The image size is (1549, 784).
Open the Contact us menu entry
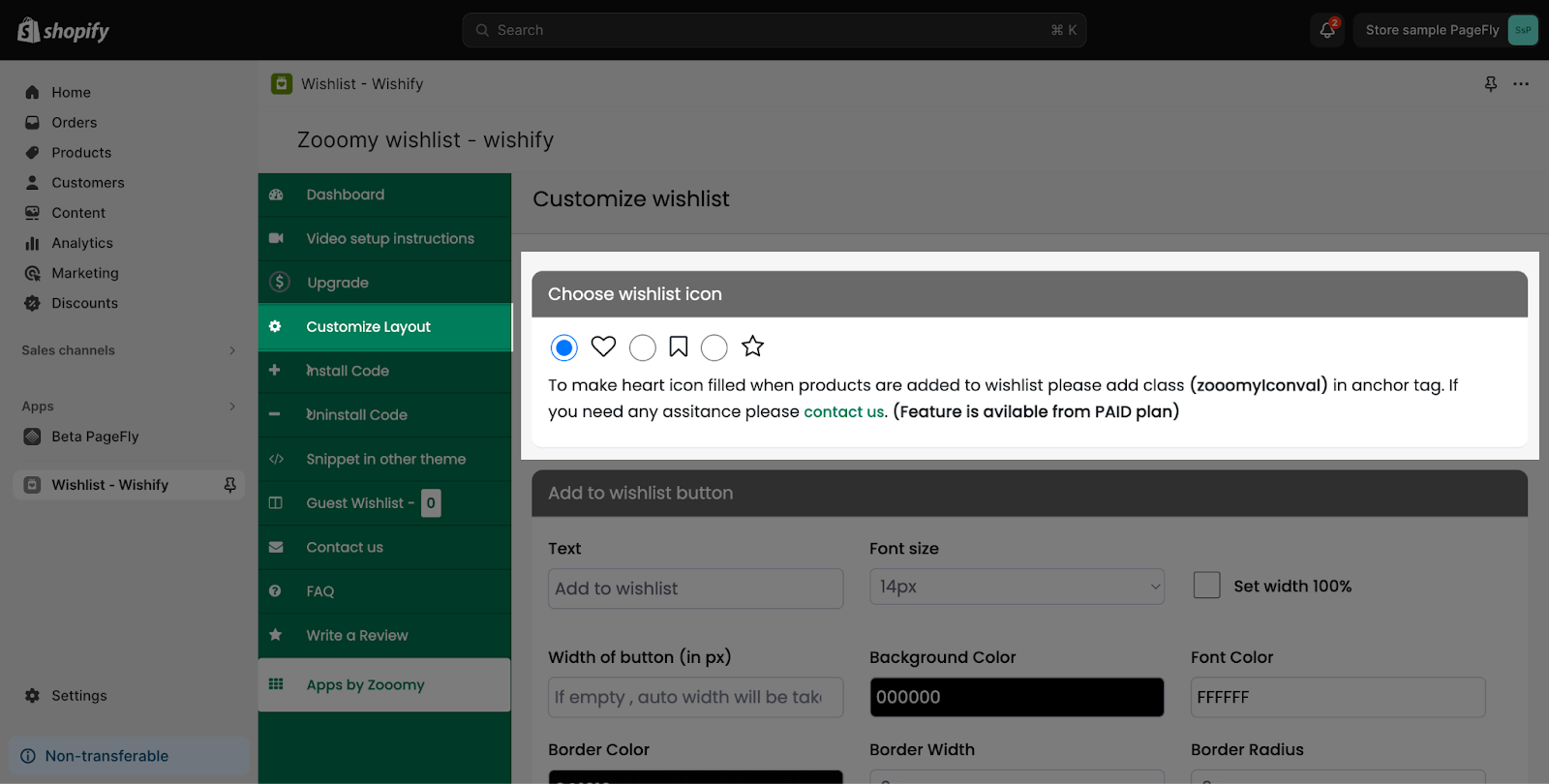click(384, 547)
